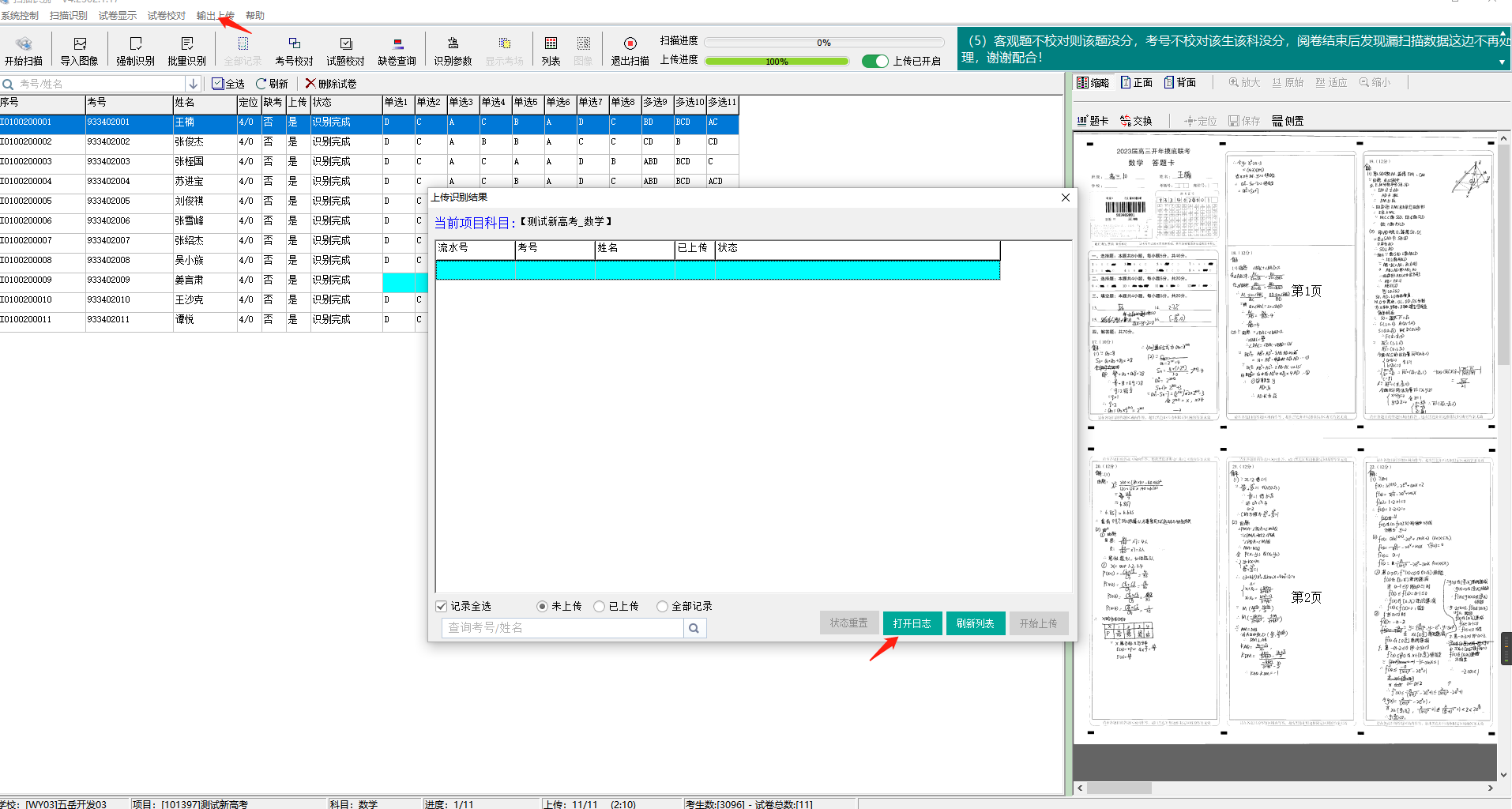1512x809 pixels.
Task: Open 试题校对 question proofreading
Action: click(x=345, y=44)
